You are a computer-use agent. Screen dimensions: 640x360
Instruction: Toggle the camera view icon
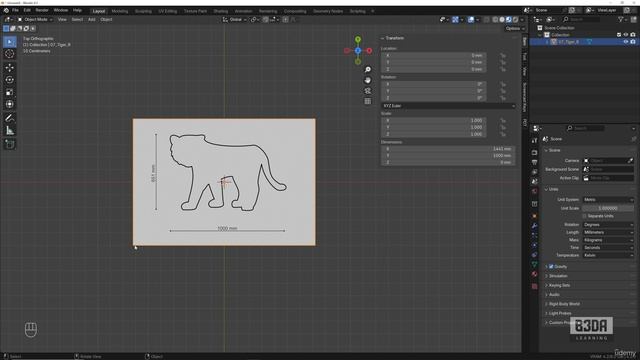click(x=368, y=91)
